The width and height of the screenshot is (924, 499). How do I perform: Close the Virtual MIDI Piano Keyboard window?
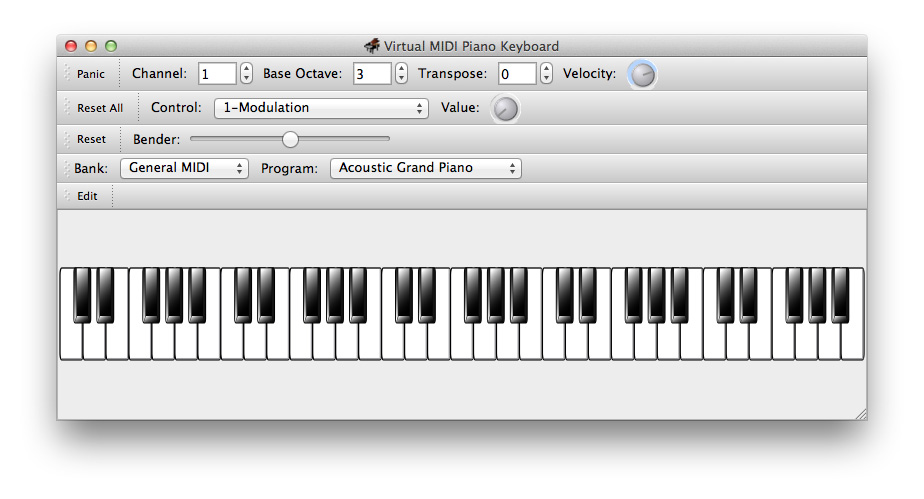click(x=71, y=46)
